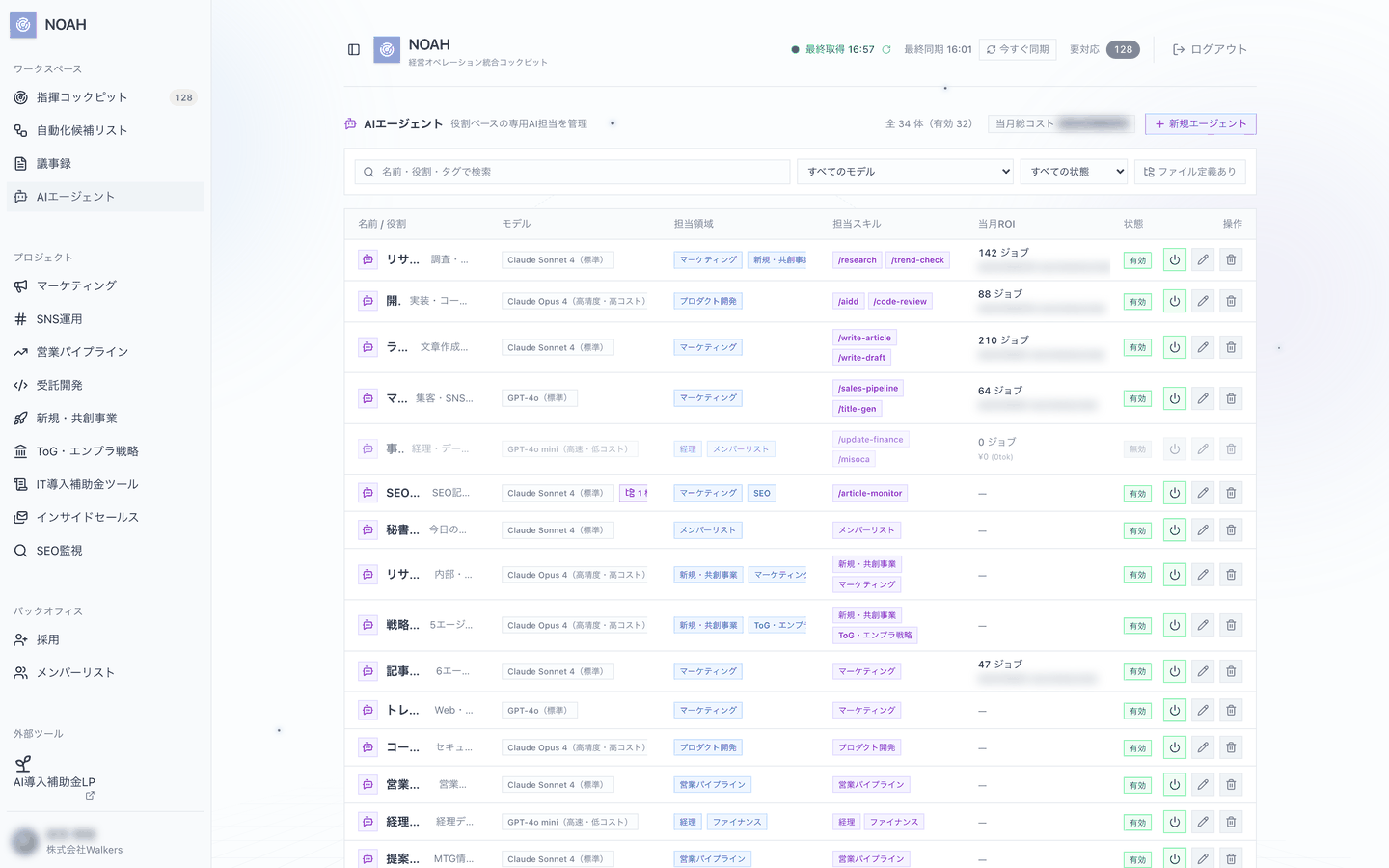Image resolution: width=1389 pixels, height=868 pixels.
Task: Open the すべての状態 status dropdown
Action: 1074,172
